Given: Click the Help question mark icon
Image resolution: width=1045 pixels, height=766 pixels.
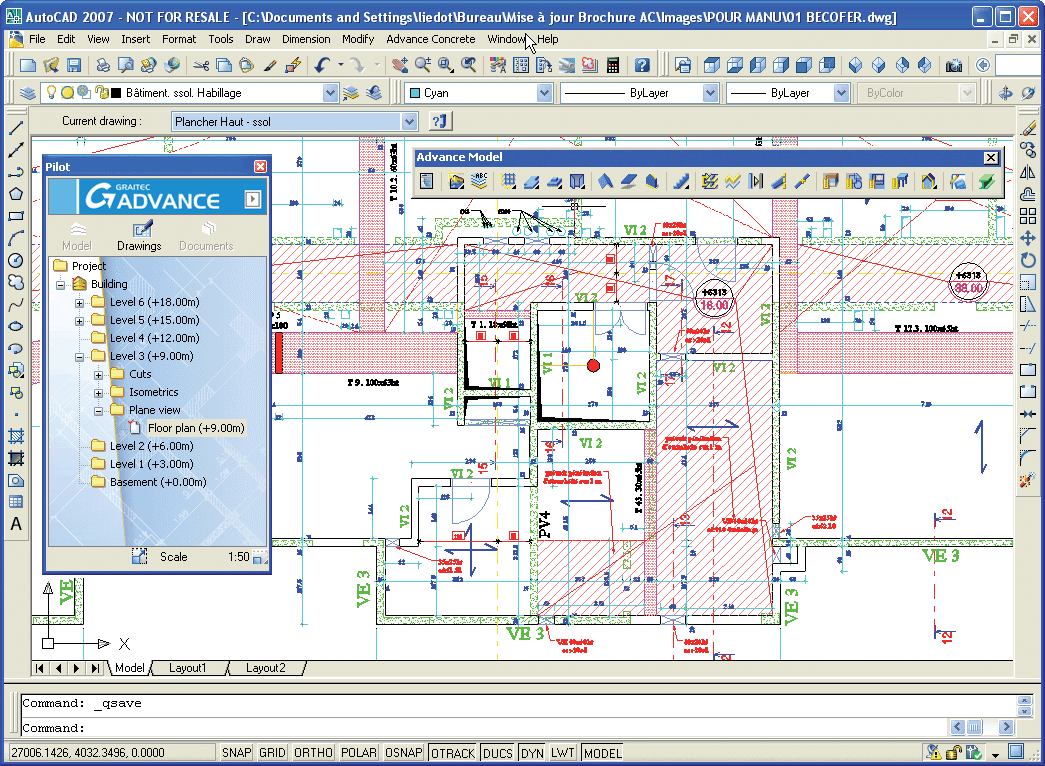Looking at the screenshot, I should [642, 65].
